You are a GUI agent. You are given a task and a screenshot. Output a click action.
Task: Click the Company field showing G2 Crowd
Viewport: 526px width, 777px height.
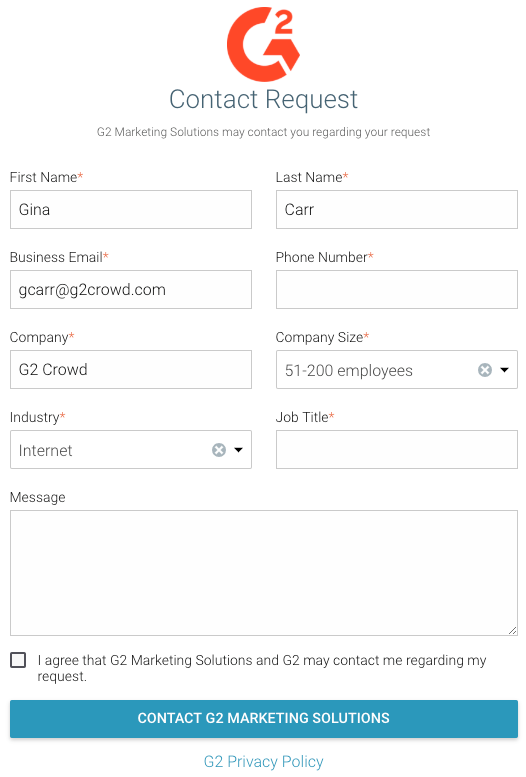click(x=131, y=370)
